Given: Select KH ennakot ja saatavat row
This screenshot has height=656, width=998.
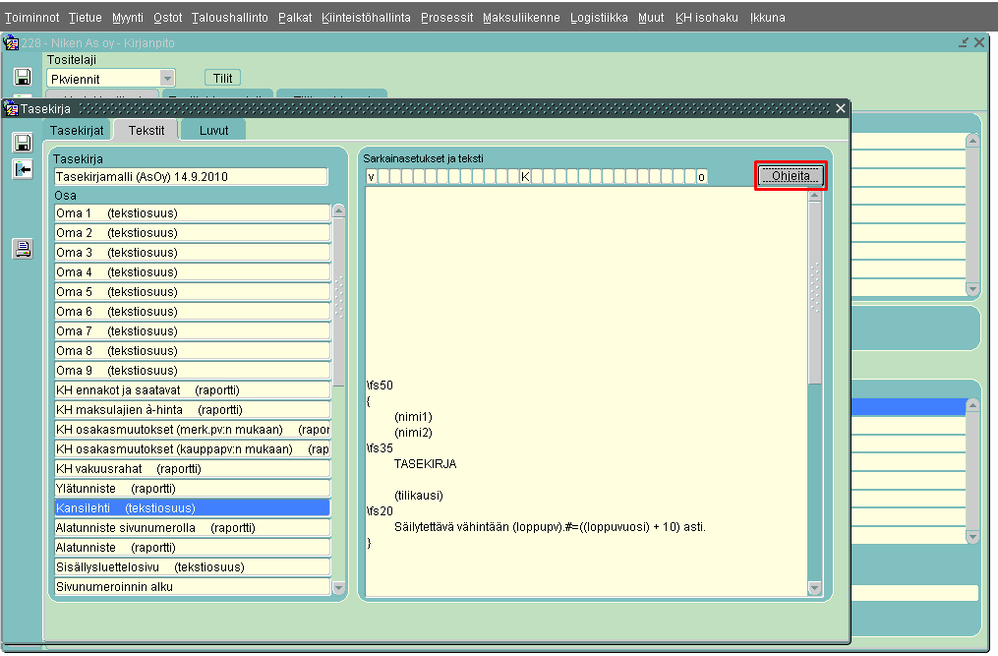Looking at the screenshot, I should point(192,391).
